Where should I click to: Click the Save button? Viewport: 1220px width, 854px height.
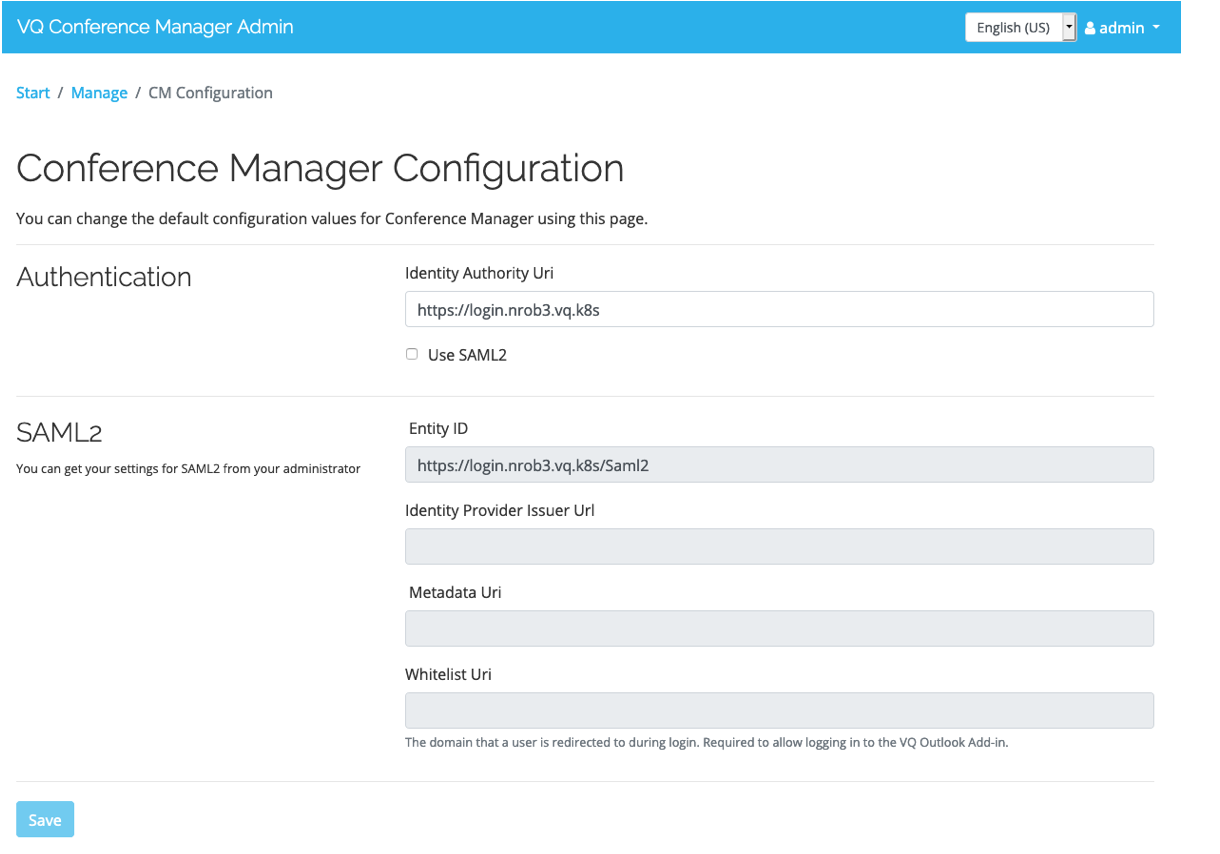(x=45, y=819)
